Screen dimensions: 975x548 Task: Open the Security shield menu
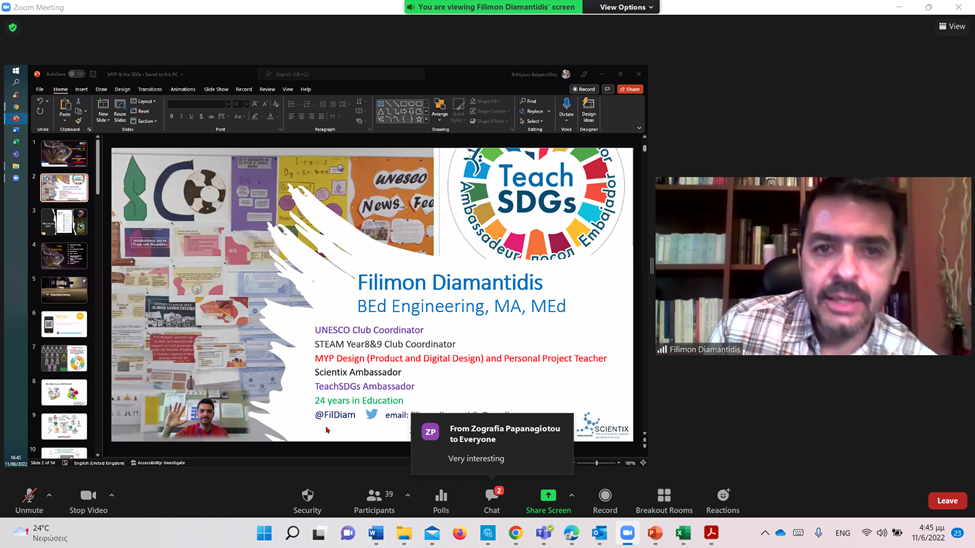click(x=307, y=501)
